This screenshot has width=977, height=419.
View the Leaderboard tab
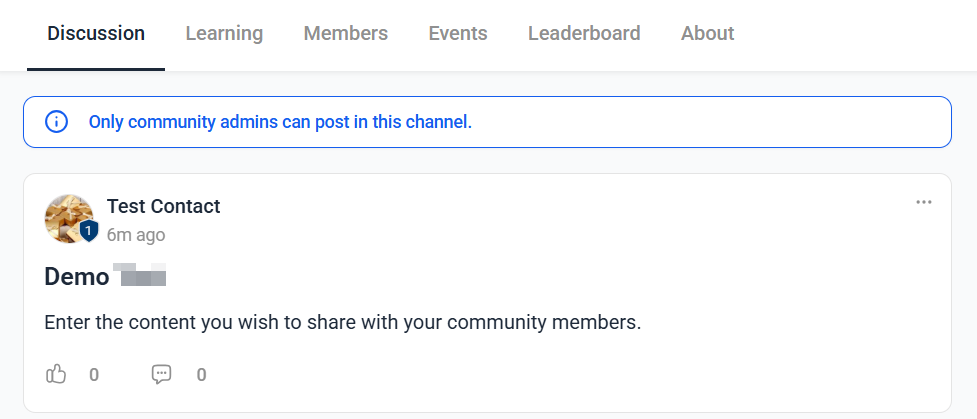(x=584, y=33)
